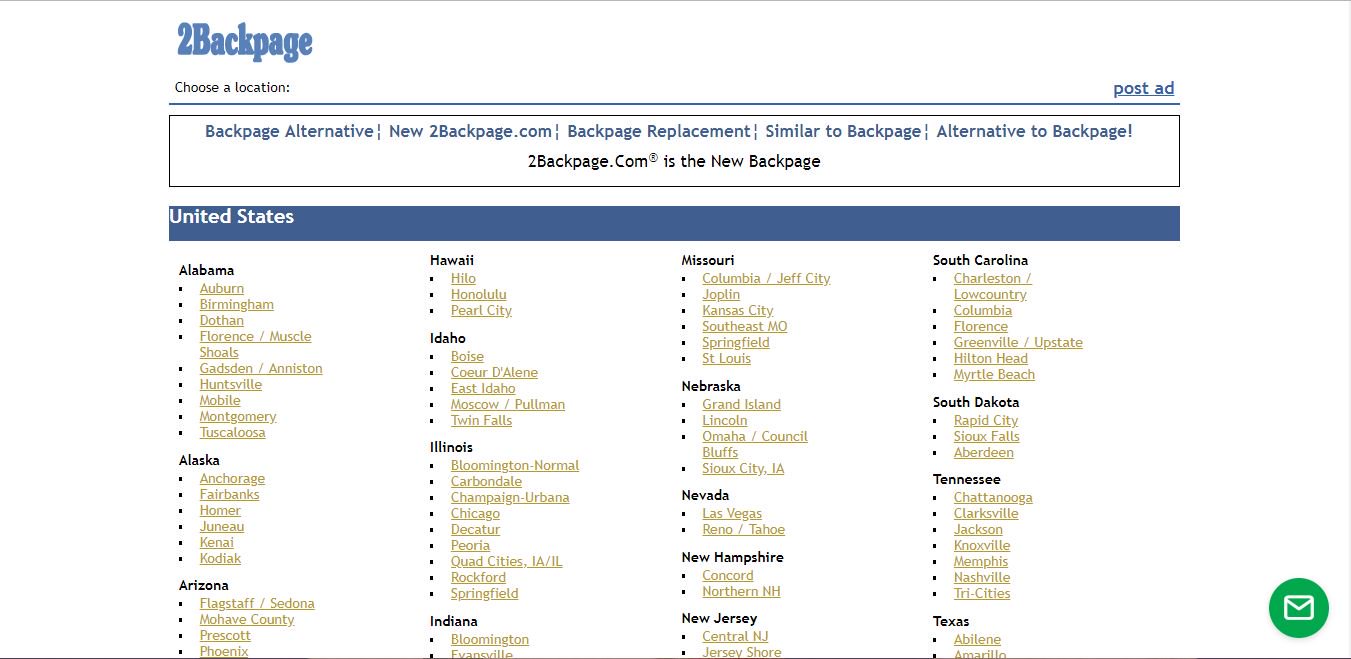
Task: Select Huntsville location
Action: click(x=231, y=384)
